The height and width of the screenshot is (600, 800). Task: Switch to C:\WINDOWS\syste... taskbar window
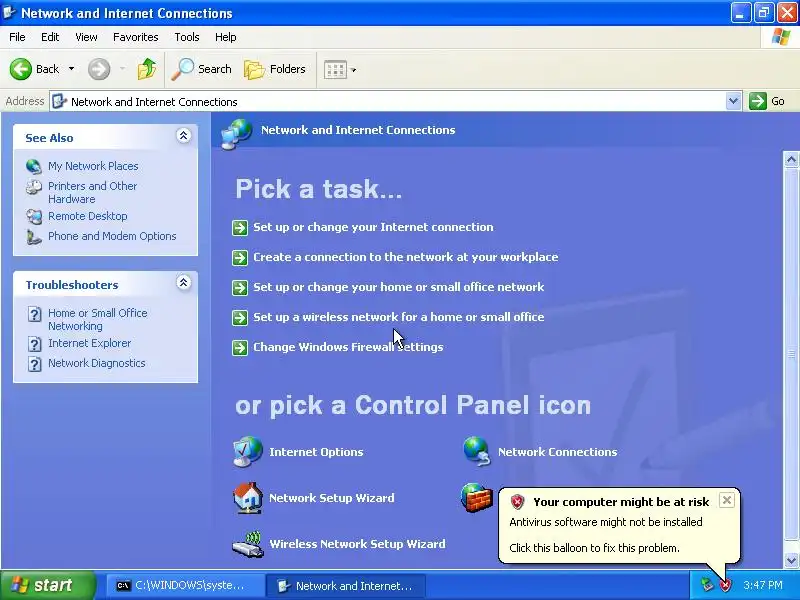pos(184,586)
